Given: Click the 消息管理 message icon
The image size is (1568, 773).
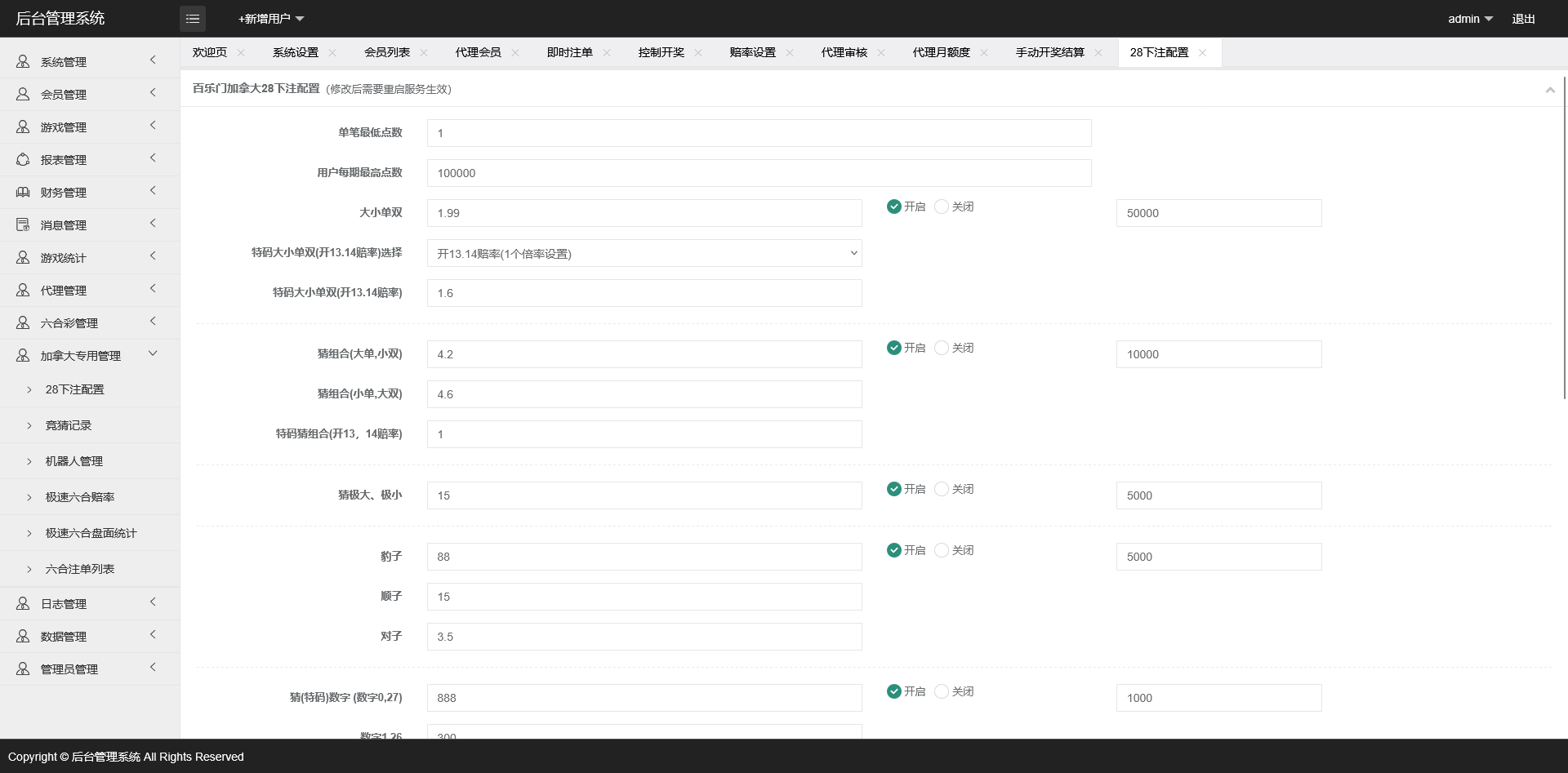Looking at the screenshot, I should tap(23, 225).
